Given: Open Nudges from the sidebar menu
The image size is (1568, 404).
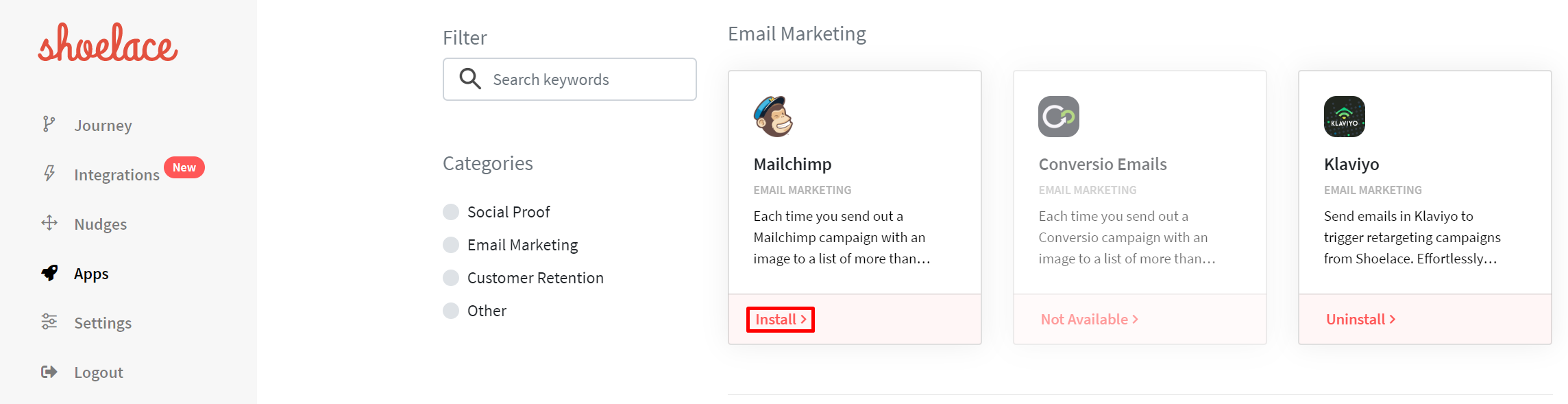Looking at the screenshot, I should point(101,224).
